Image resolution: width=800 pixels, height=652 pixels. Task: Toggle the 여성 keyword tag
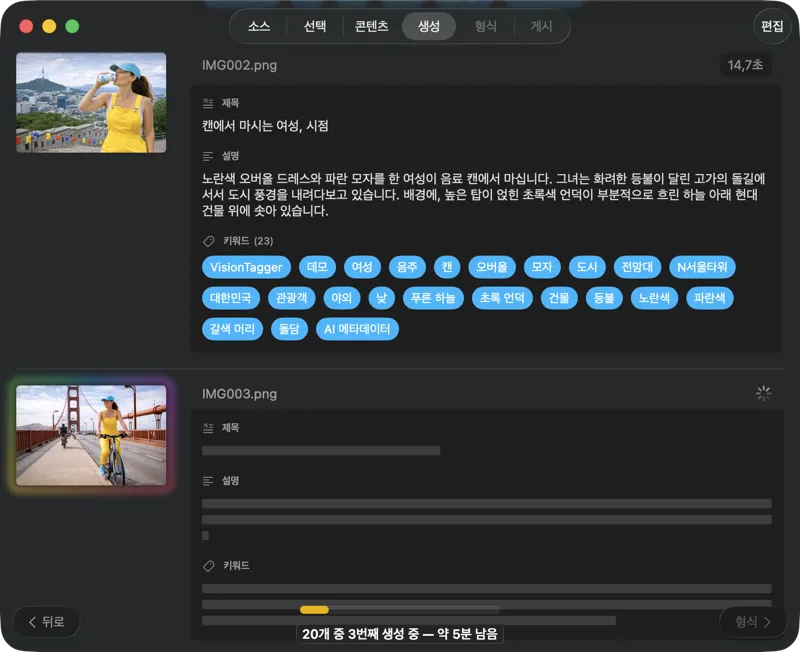pyautogui.click(x=362, y=267)
